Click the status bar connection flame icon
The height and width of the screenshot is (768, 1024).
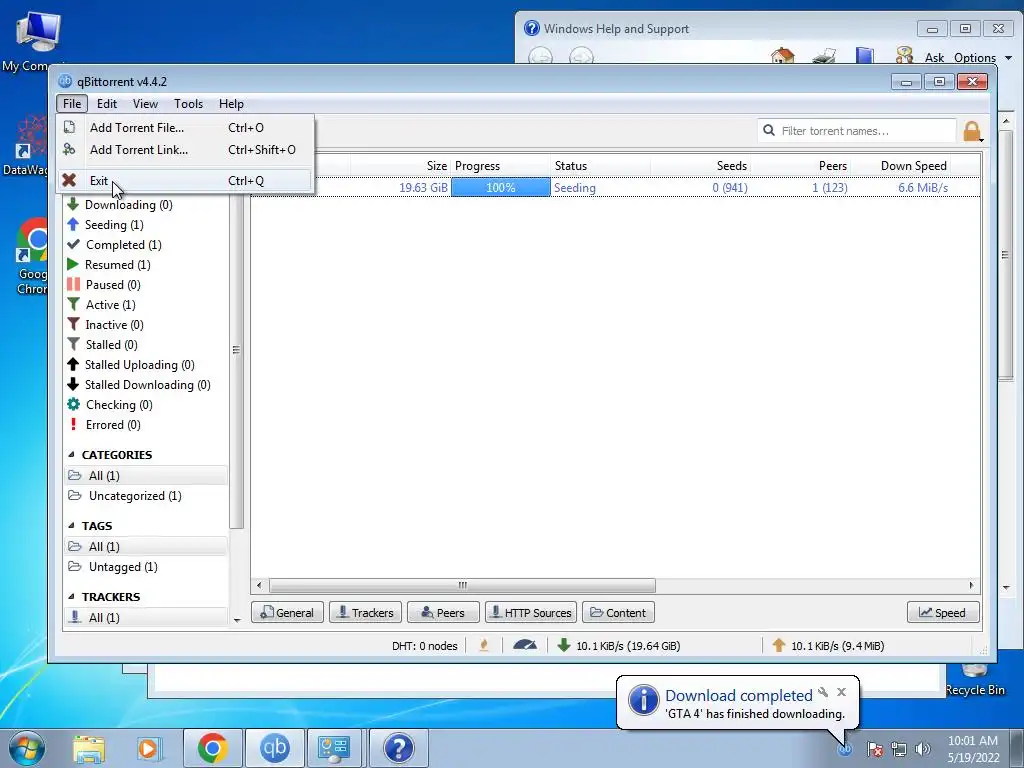click(x=484, y=645)
